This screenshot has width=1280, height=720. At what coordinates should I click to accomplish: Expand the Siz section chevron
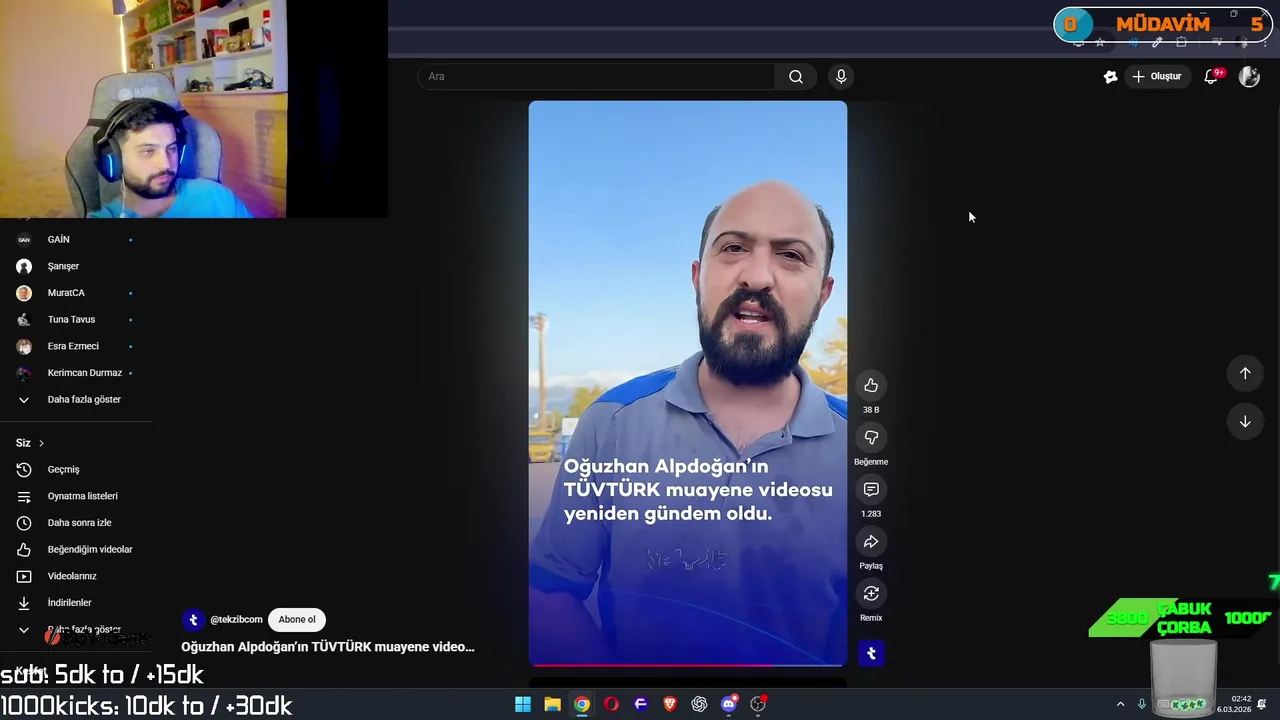pos(41,443)
